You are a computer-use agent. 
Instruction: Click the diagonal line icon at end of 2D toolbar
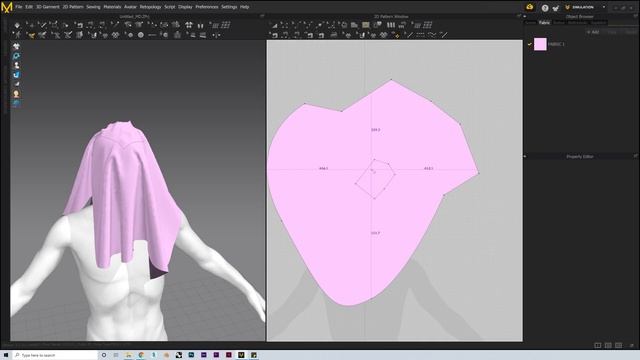444,36
